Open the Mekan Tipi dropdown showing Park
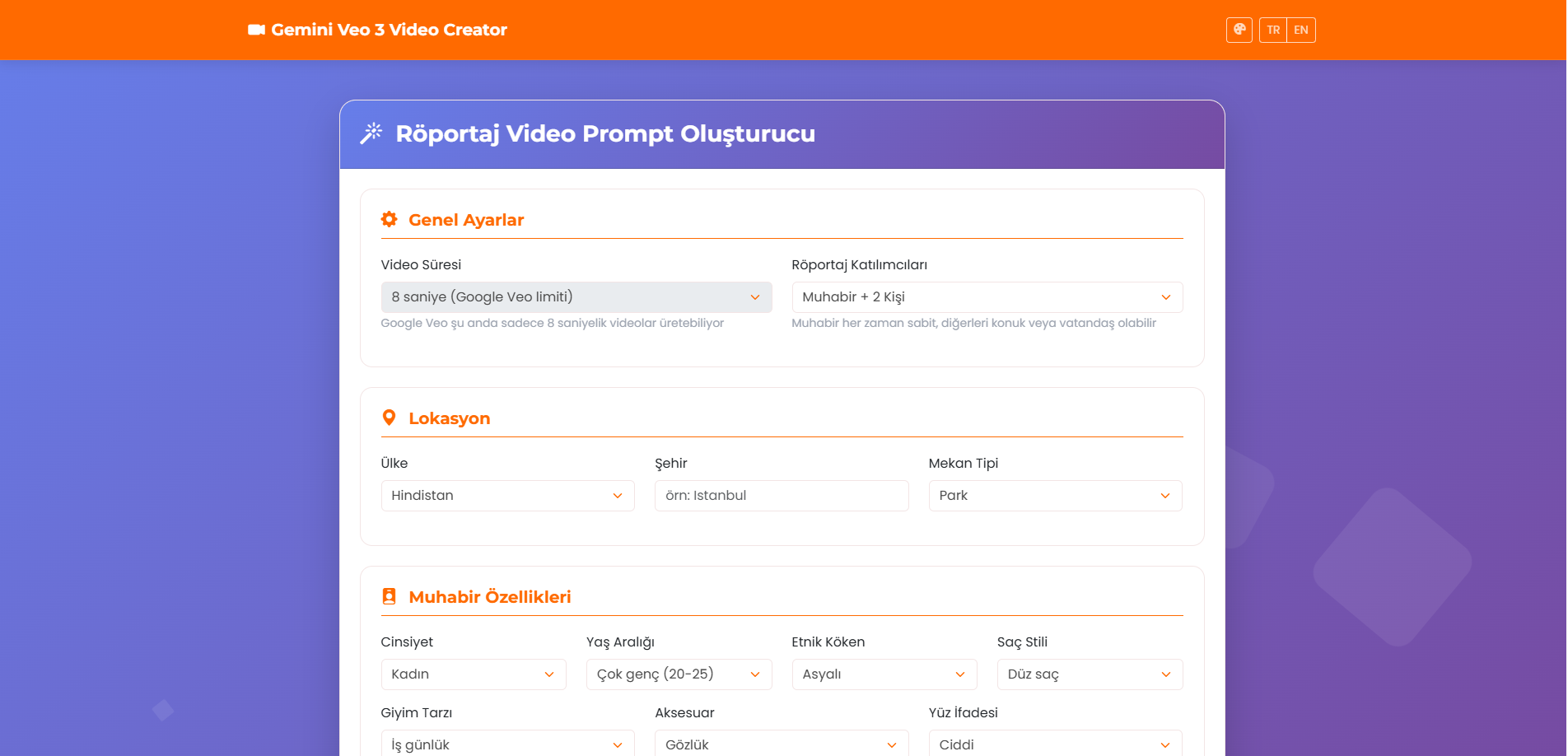1568x756 pixels. point(1056,496)
